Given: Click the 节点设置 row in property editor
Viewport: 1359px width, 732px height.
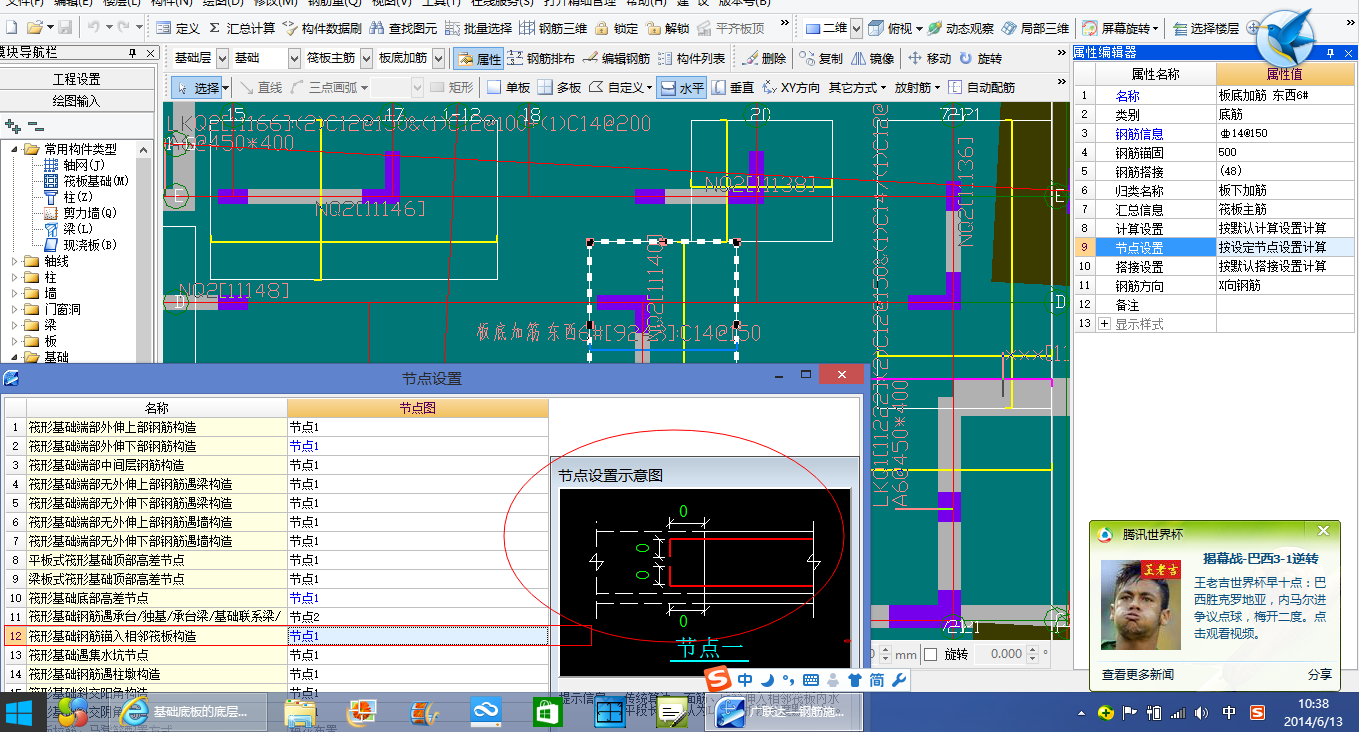Looking at the screenshot, I should [x=1214, y=247].
